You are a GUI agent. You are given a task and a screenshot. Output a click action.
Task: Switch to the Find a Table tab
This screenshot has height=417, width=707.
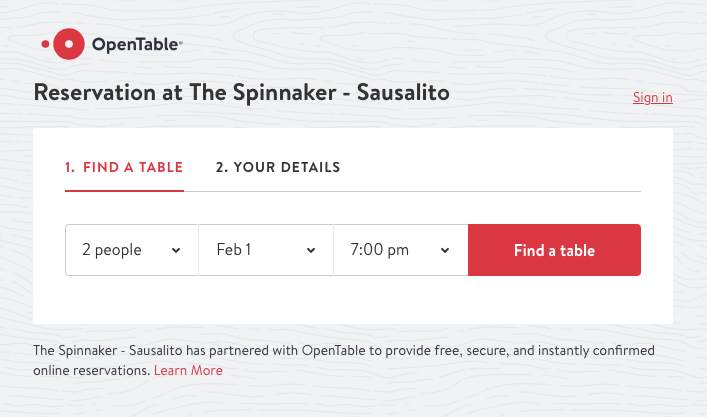coord(124,168)
